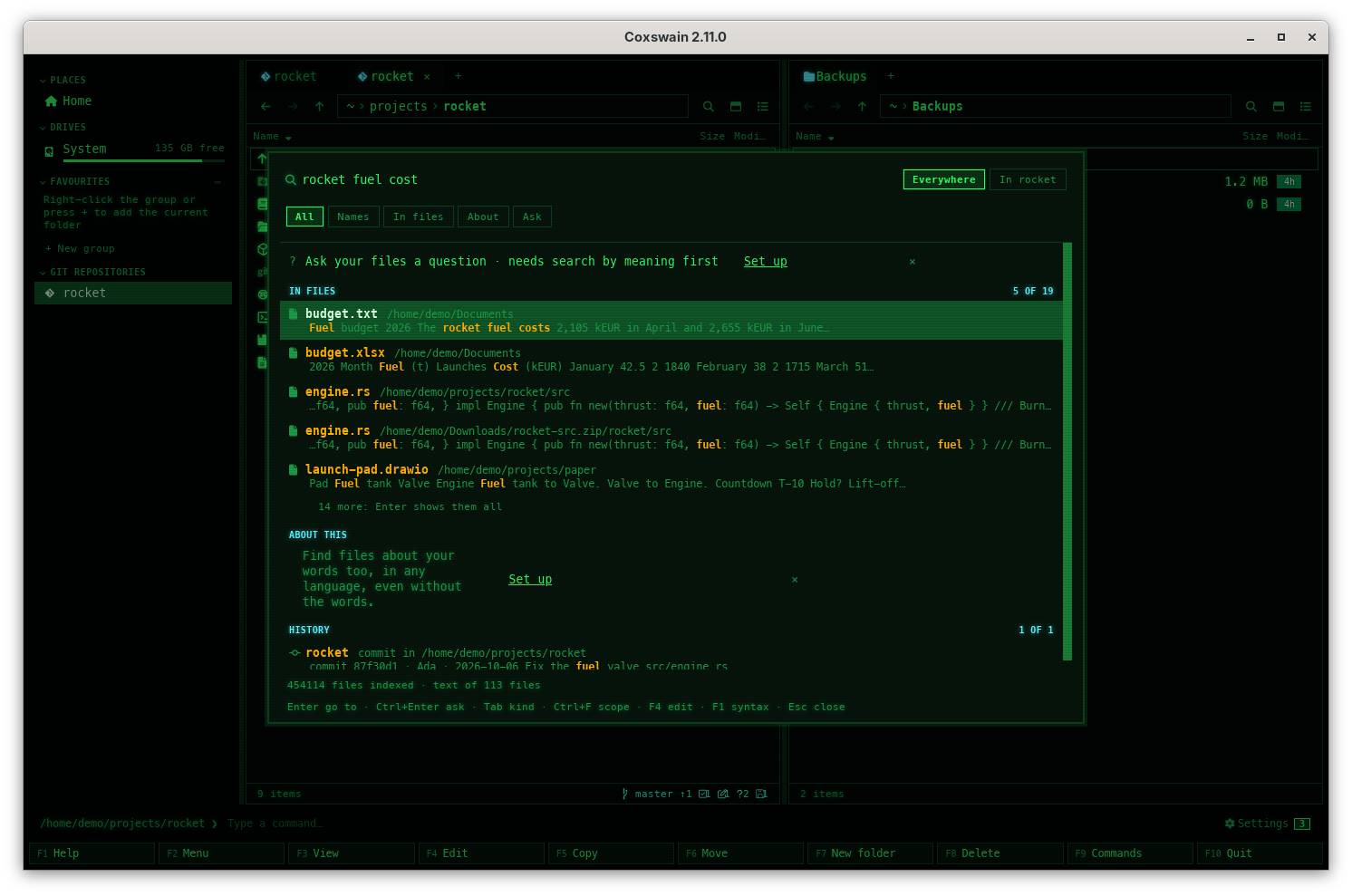Screen dimensions: 1352x896
Task: Filter results by Names
Action: click(x=353, y=217)
